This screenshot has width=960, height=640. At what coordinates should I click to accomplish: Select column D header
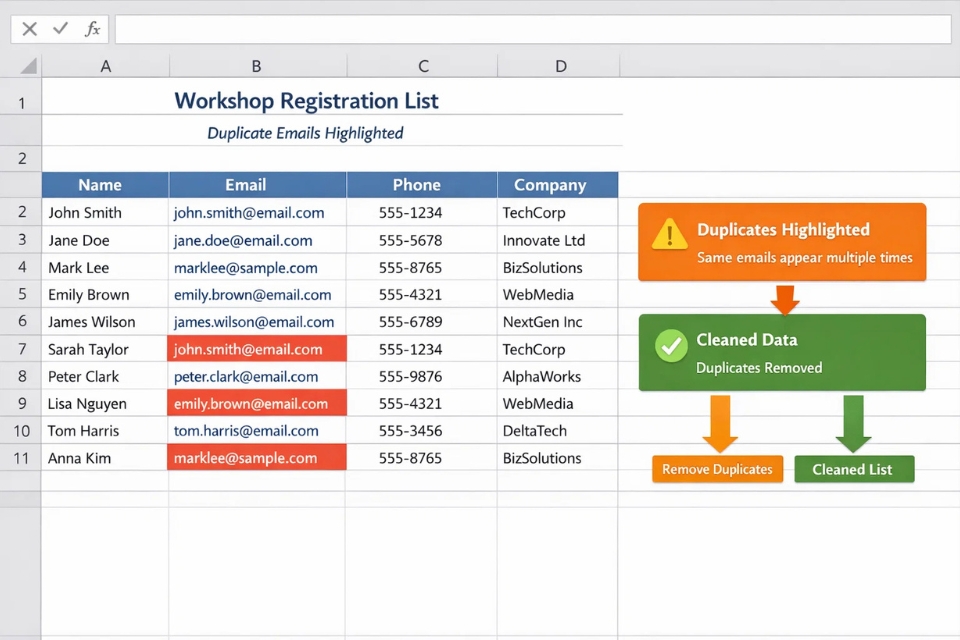[560, 65]
